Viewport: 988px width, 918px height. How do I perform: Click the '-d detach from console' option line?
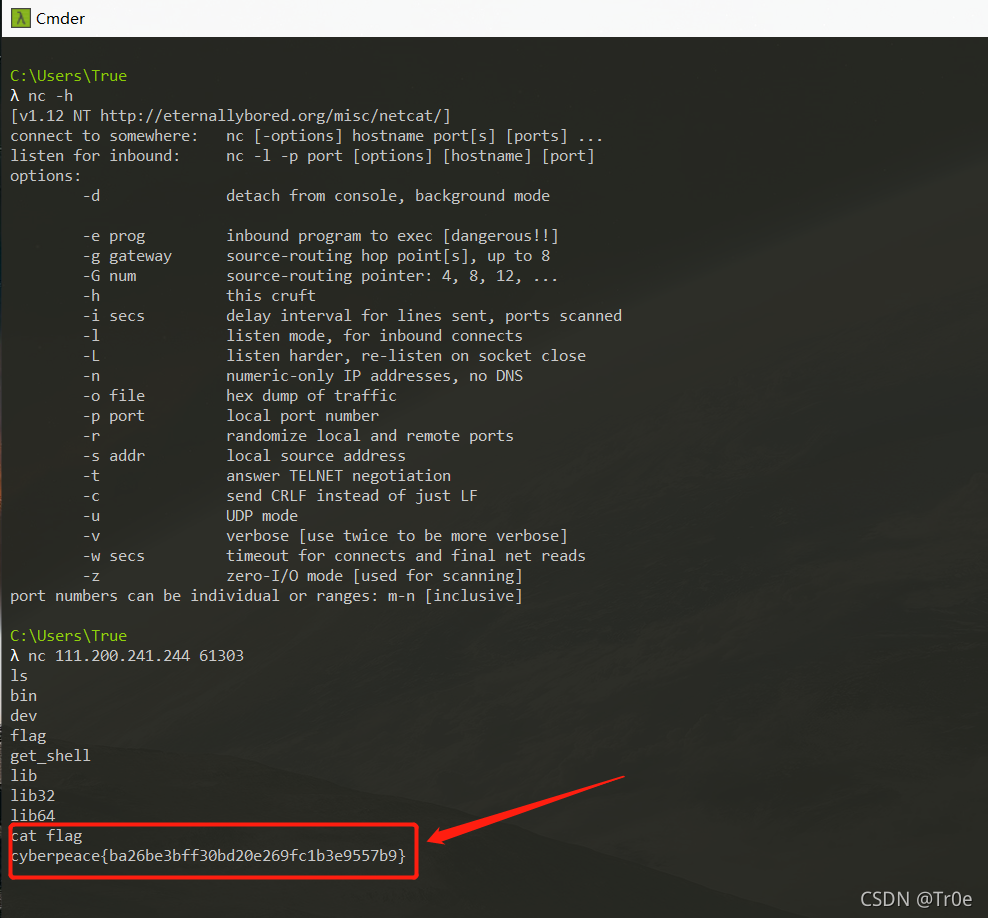click(x=316, y=196)
